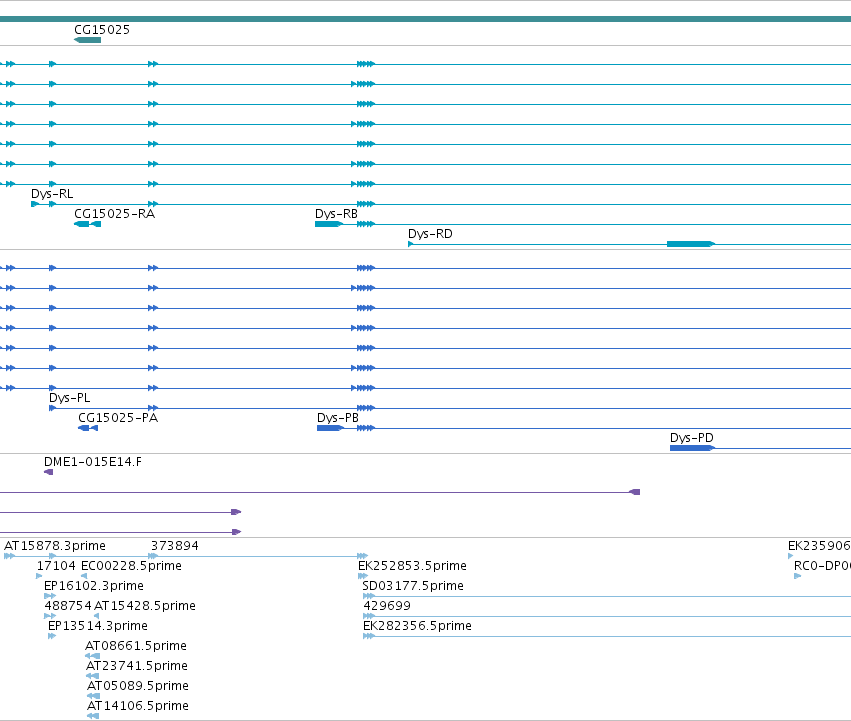
Task: Select the teal exon block of Dys-RD
Action: 691,244
